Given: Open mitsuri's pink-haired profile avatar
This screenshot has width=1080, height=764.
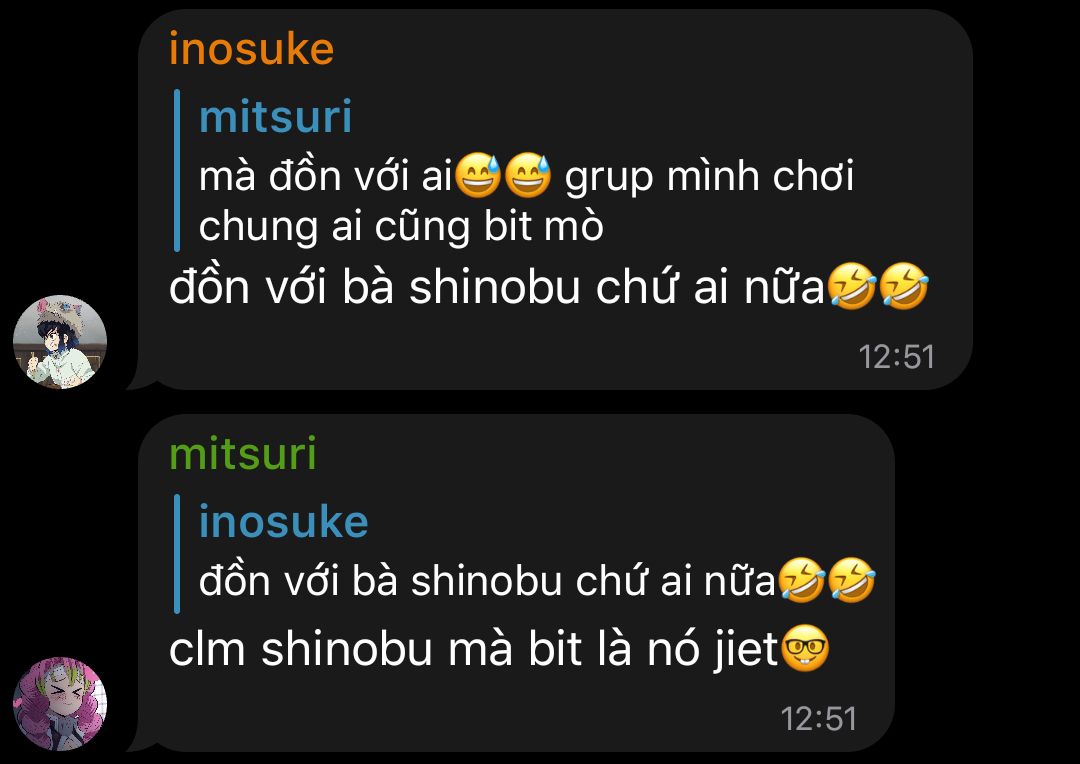Looking at the screenshot, I should pyautogui.click(x=60, y=703).
